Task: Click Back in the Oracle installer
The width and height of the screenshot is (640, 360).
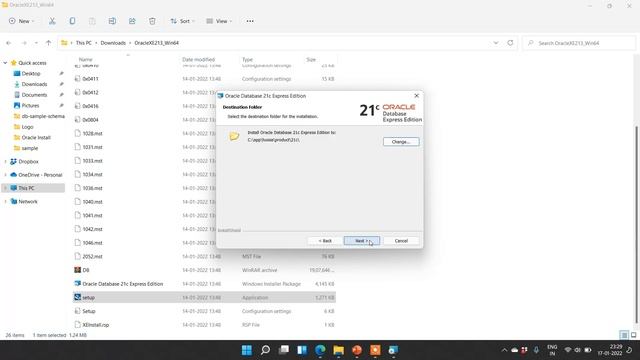Action: (x=325, y=241)
